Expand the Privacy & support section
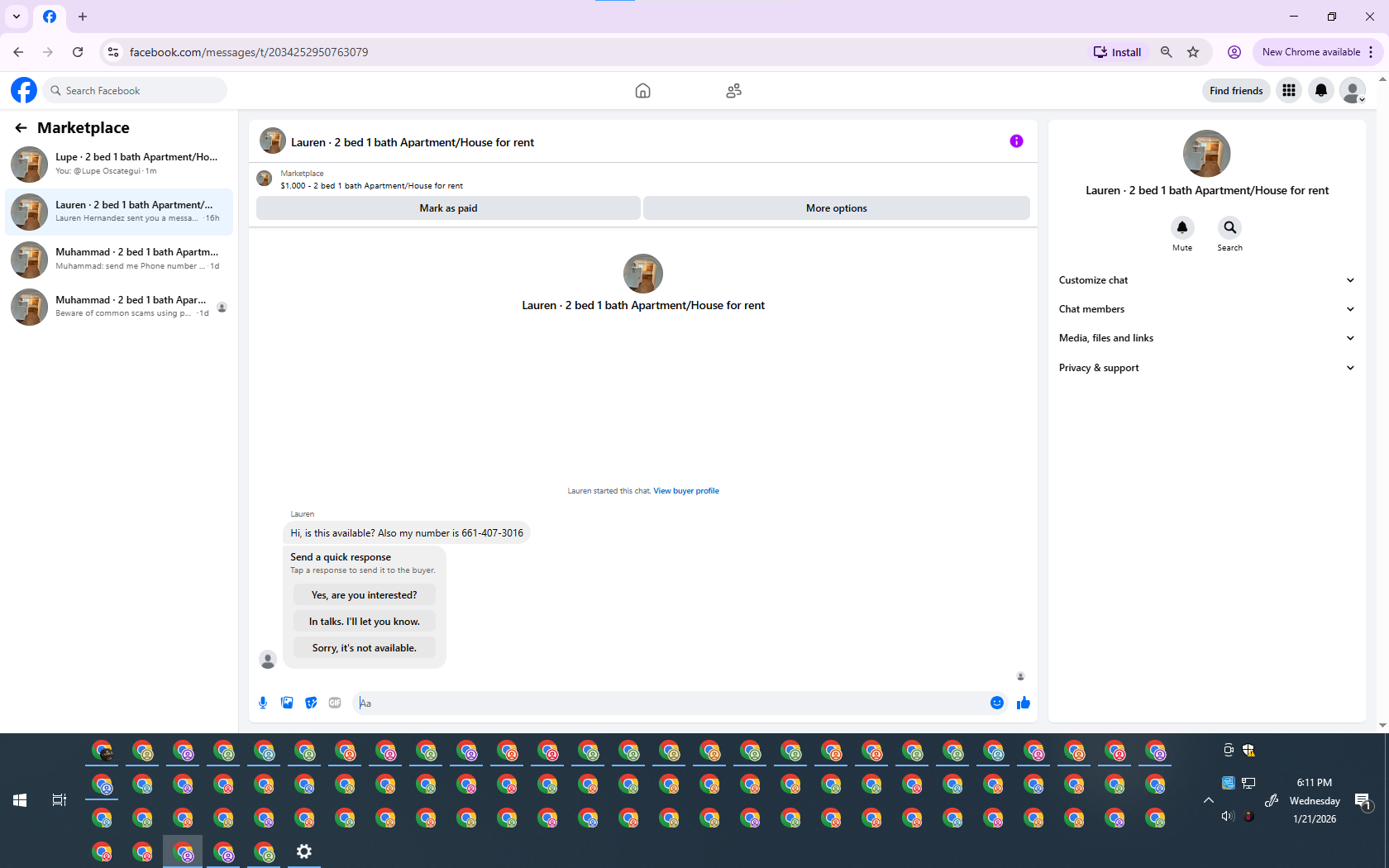The height and width of the screenshot is (868, 1389). (1207, 368)
